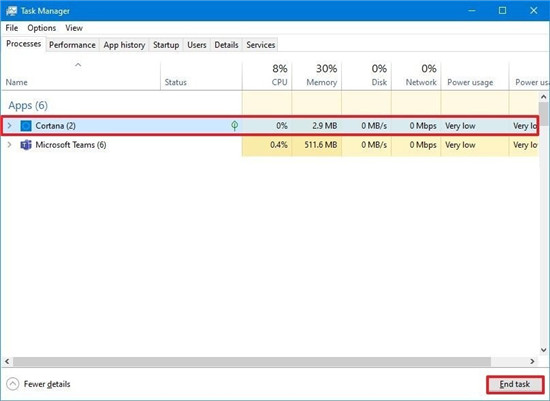The width and height of the screenshot is (550, 401).
Task: Sort by the Disk column header
Action: pyautogui.click(x=367, y=75)
